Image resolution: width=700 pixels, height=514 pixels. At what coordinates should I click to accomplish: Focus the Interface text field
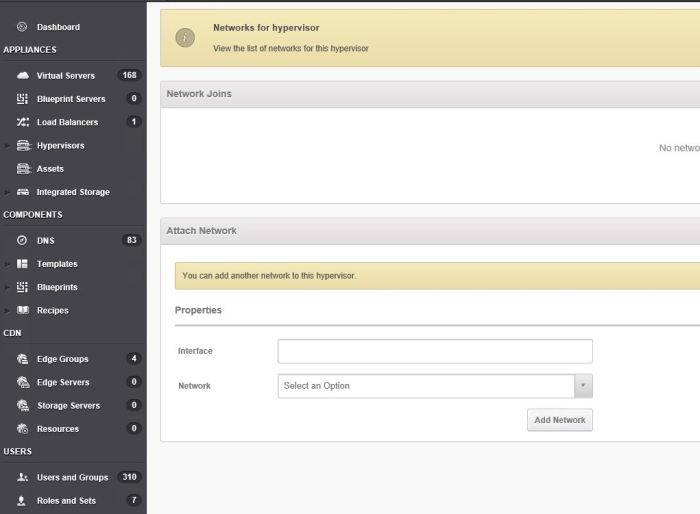tap(435, 351)
